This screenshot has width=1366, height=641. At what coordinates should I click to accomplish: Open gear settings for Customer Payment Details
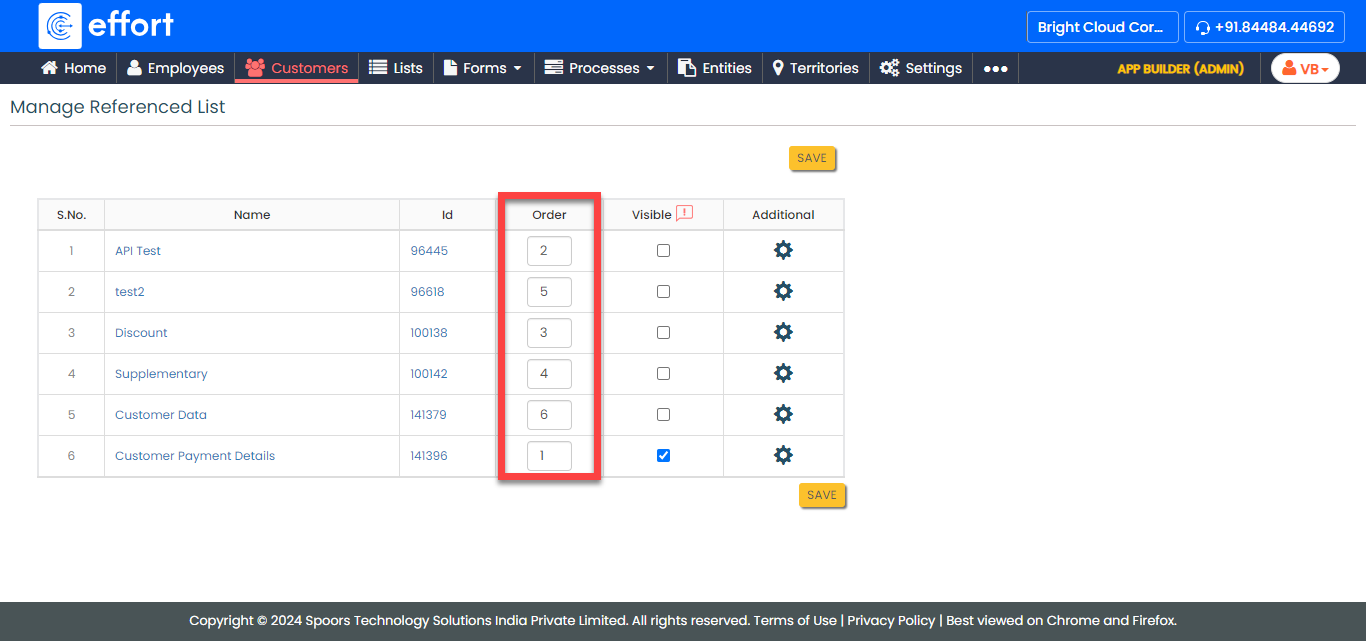click(783, 455)
